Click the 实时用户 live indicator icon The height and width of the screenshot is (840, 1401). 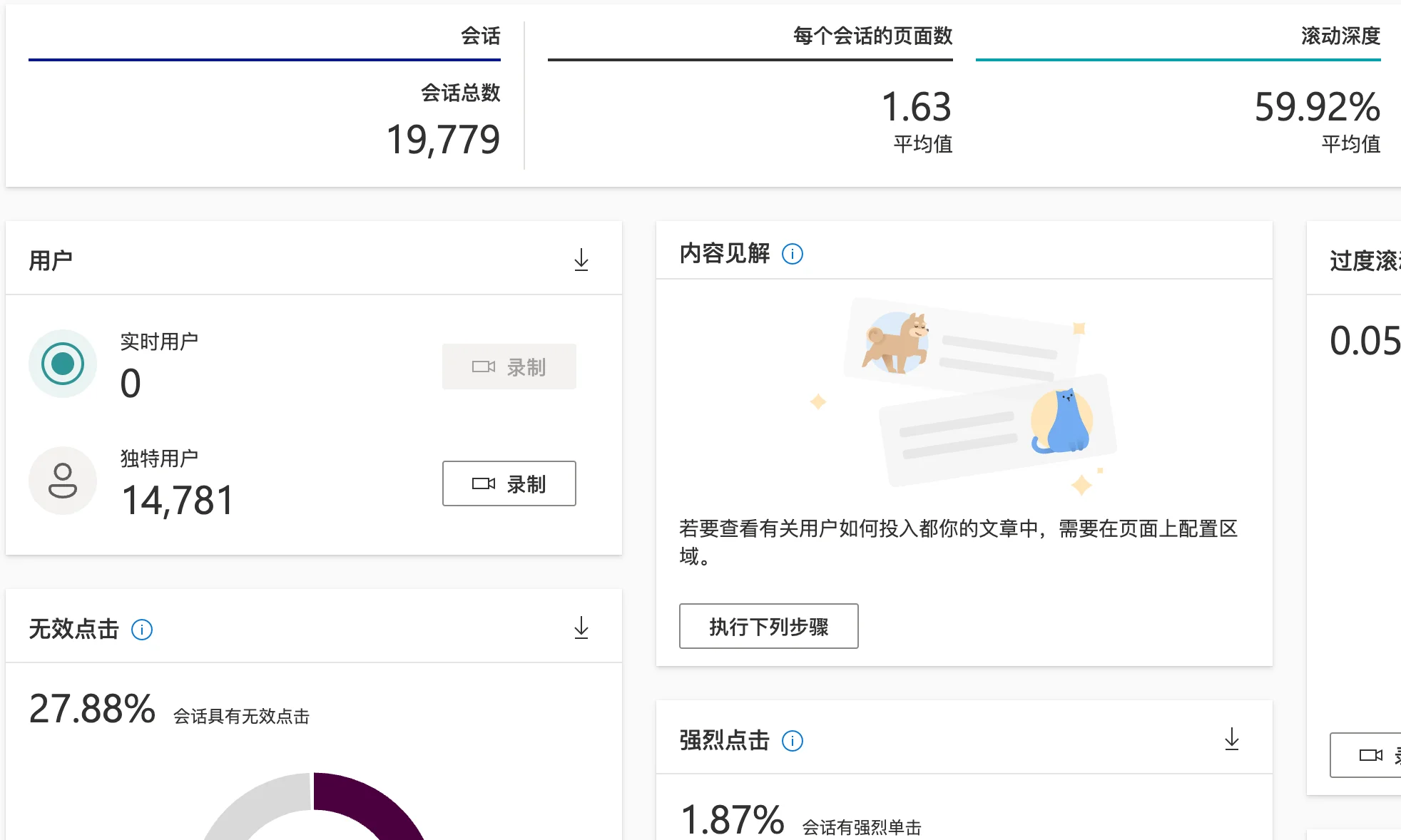tap(63, 364)
